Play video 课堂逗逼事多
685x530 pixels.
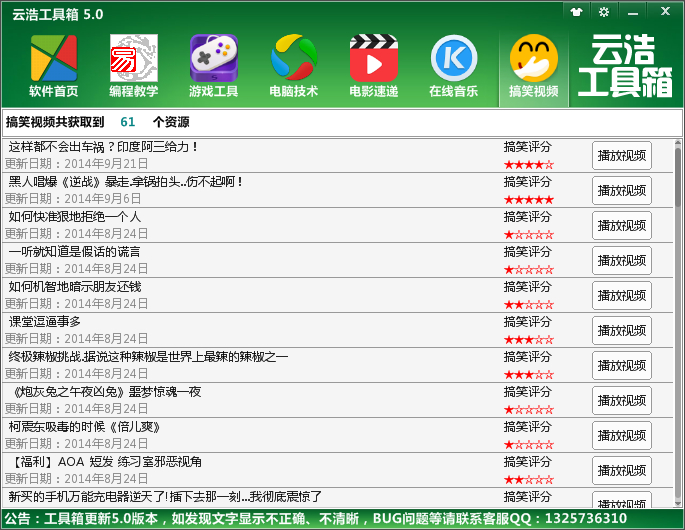(622, 330)
